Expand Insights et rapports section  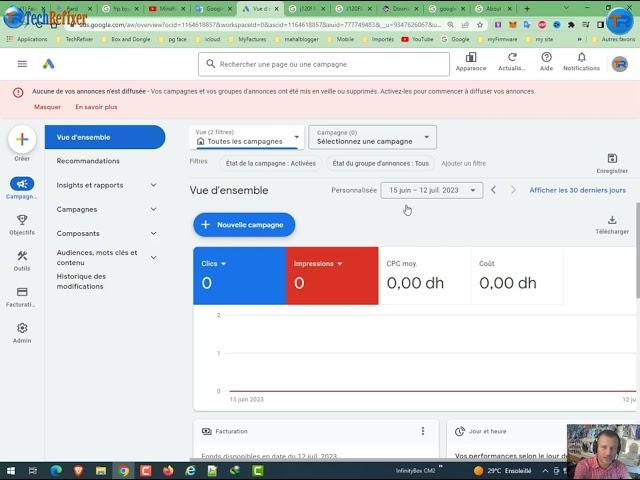[x=153, y=185]
